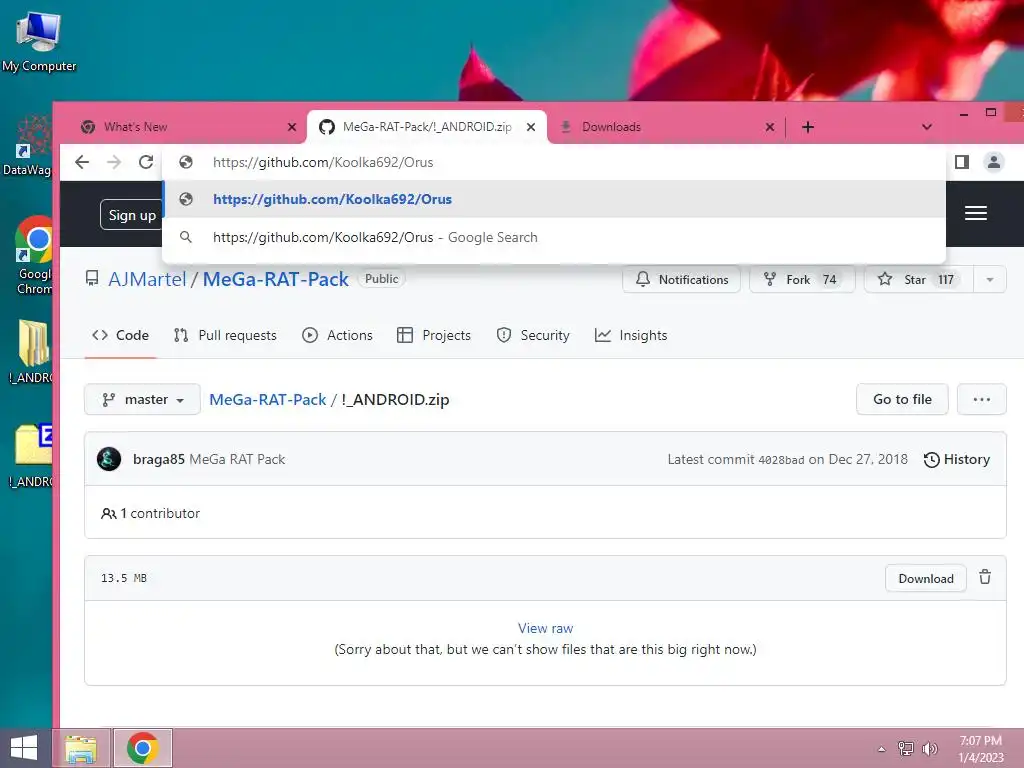The image size is (1024, 768).
Task: Click MeGa-RAT-Pack breadcrumb link
Action: click(x=267, y=399)
